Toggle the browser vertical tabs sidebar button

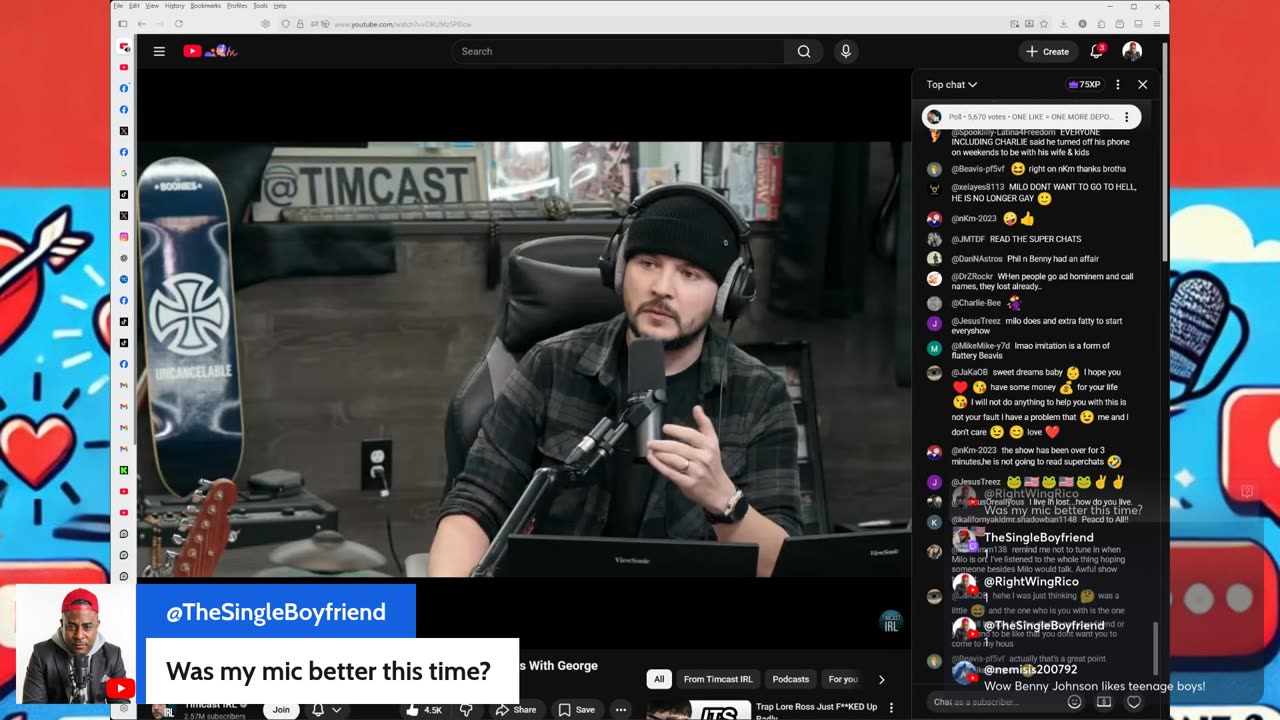click(x=123, y=23)
